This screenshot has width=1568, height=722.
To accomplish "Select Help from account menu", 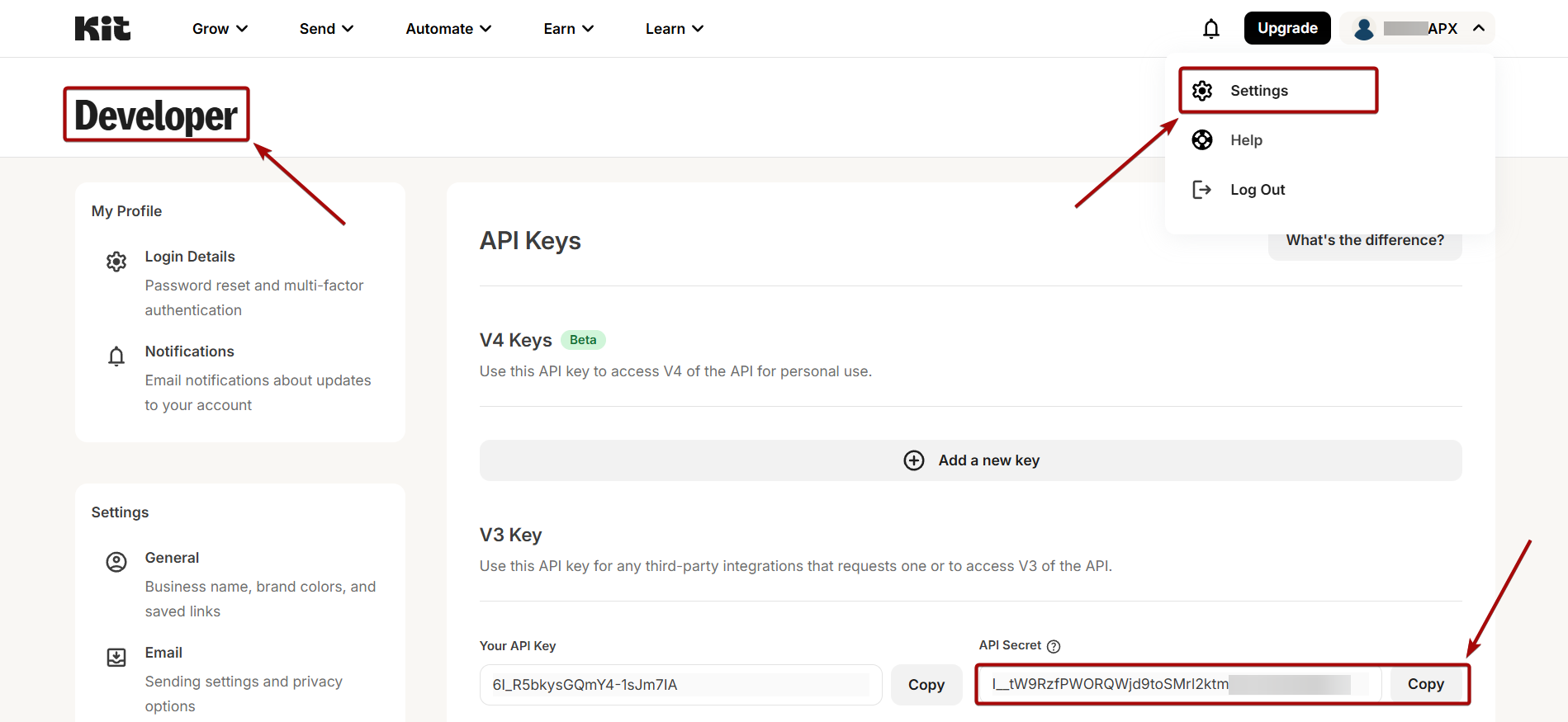I will (1246, 140).
